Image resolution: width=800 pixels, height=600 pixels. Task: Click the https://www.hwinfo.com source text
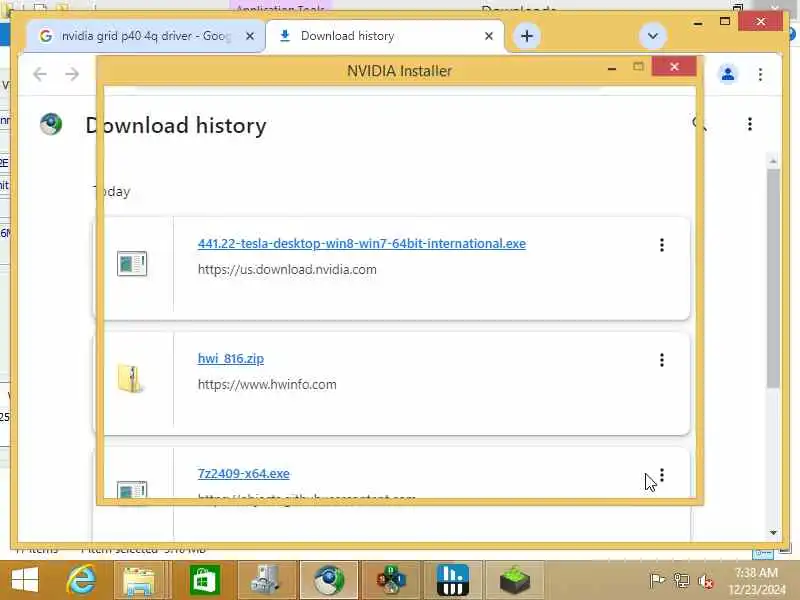[267, 384]
